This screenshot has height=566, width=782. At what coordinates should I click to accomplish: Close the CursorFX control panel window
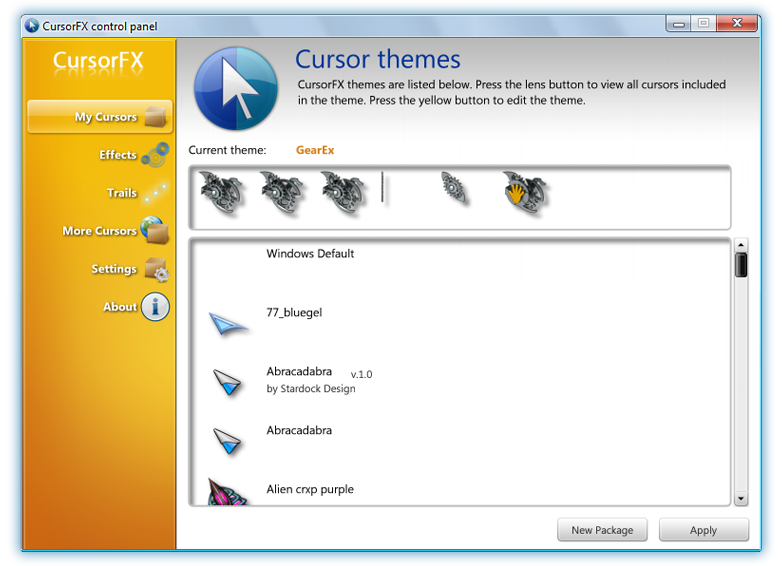tap(737, 23)
